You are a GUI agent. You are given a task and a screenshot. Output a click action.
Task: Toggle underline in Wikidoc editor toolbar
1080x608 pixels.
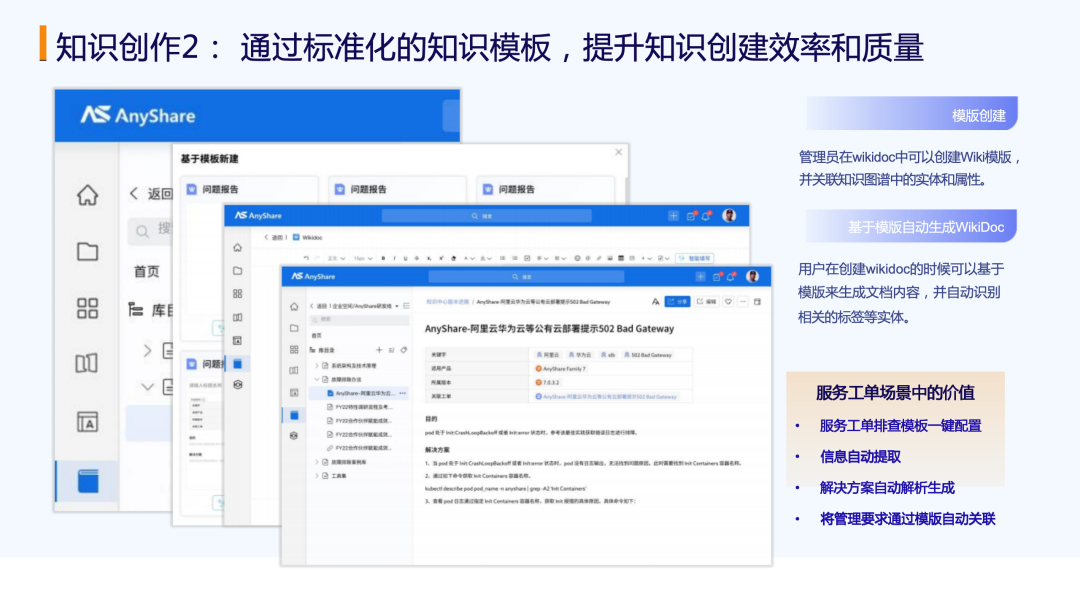405,258
